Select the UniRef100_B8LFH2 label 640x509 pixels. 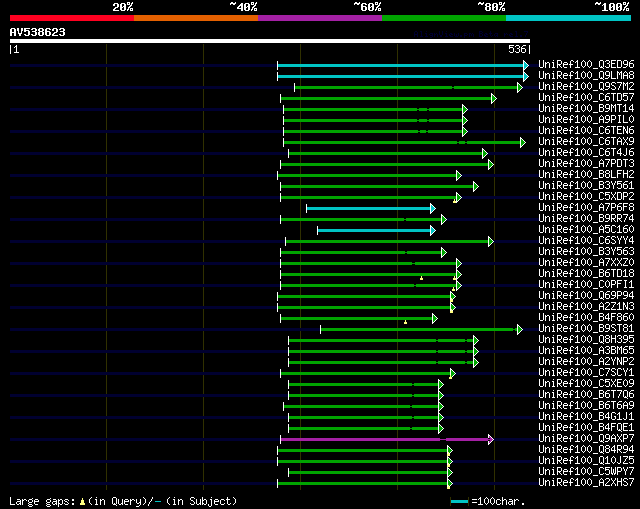(586, 175)
